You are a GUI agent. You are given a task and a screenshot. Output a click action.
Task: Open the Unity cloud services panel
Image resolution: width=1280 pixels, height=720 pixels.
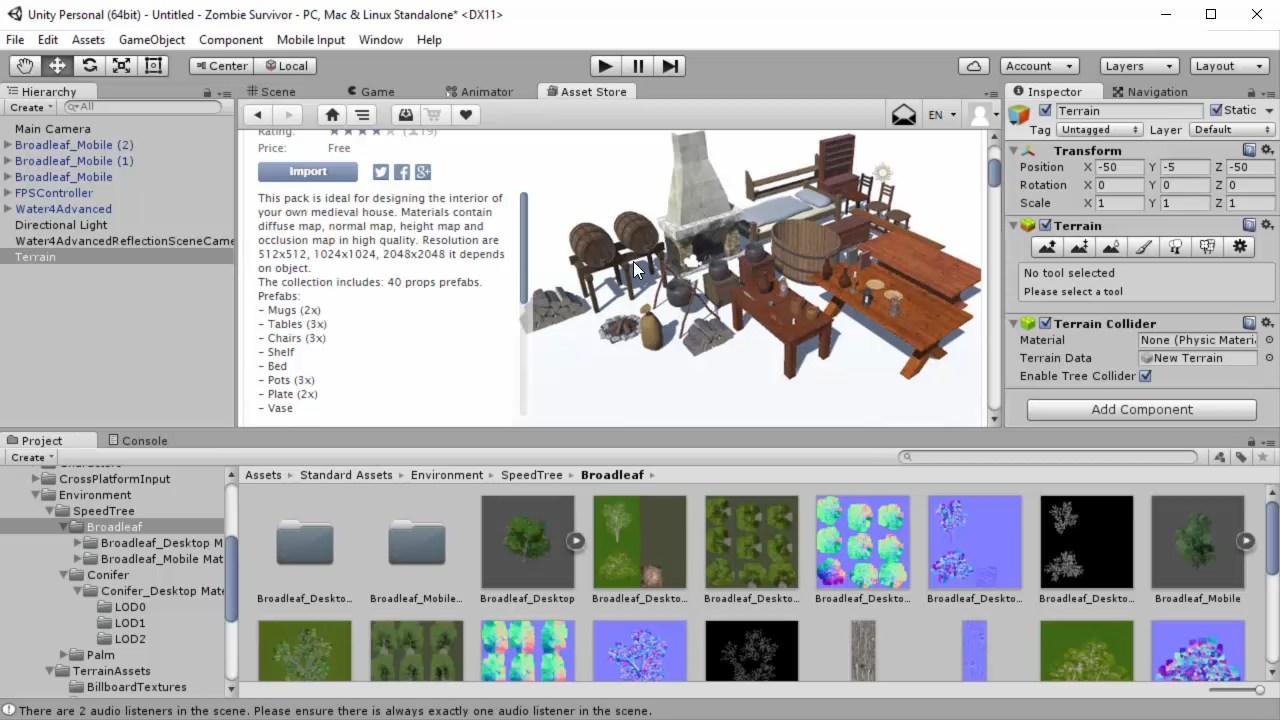[x=974, y=66]
